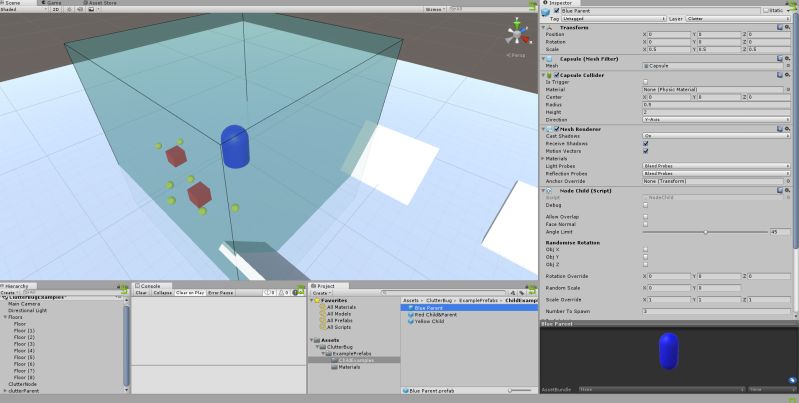Image resolution: width=799 pixels, height=403 pixels.
Task: Enable the Debug checkbox
Action: click(x=646, y=205)
